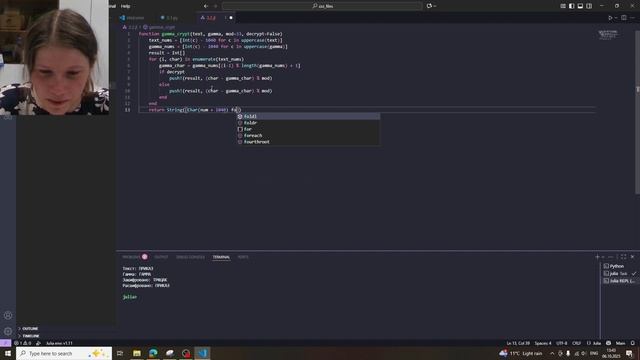Image resolution: width=640 pixels, height=360 pixels.
Task: Toggle the secondary side bar
Action: [589, 6]
